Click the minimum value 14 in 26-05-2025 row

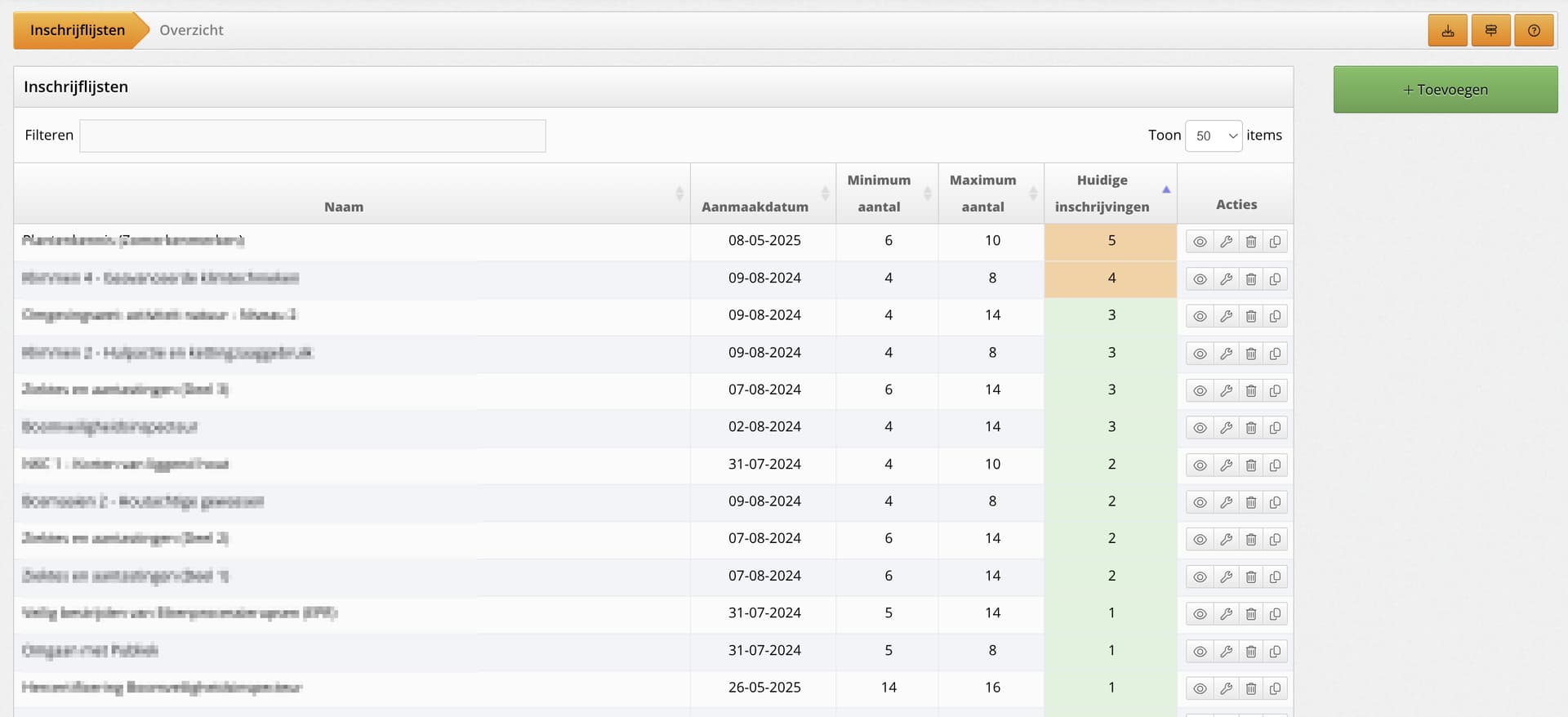[889, 688]
